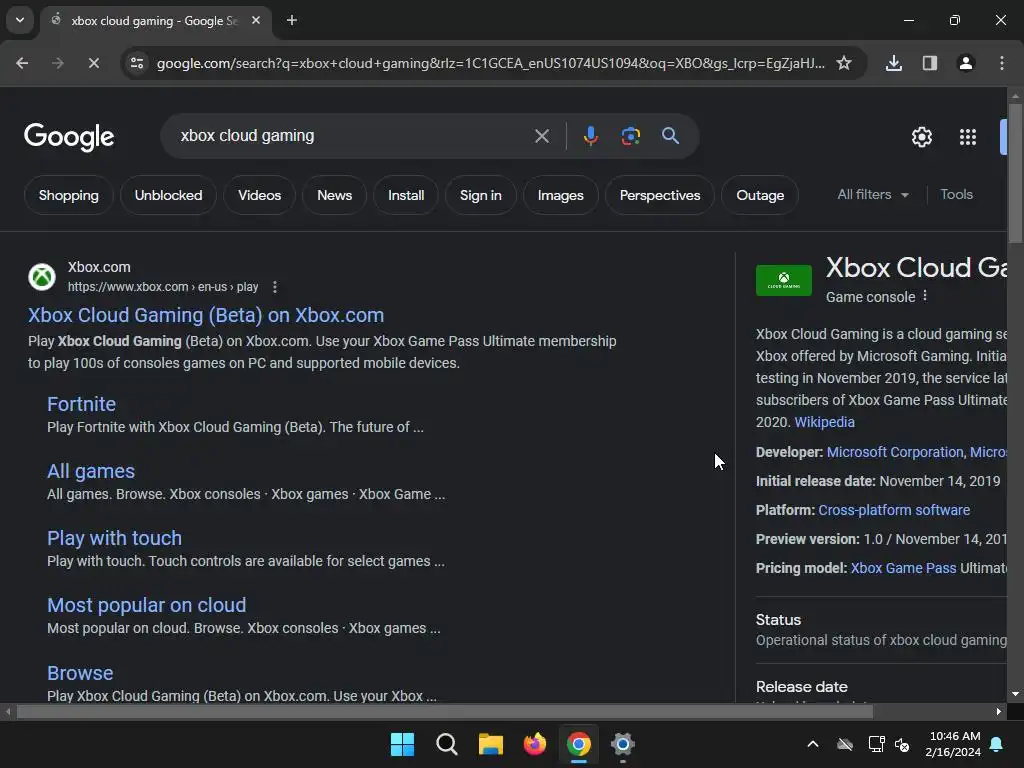Click the Xbox.com result favicon

tap(42, 277)
